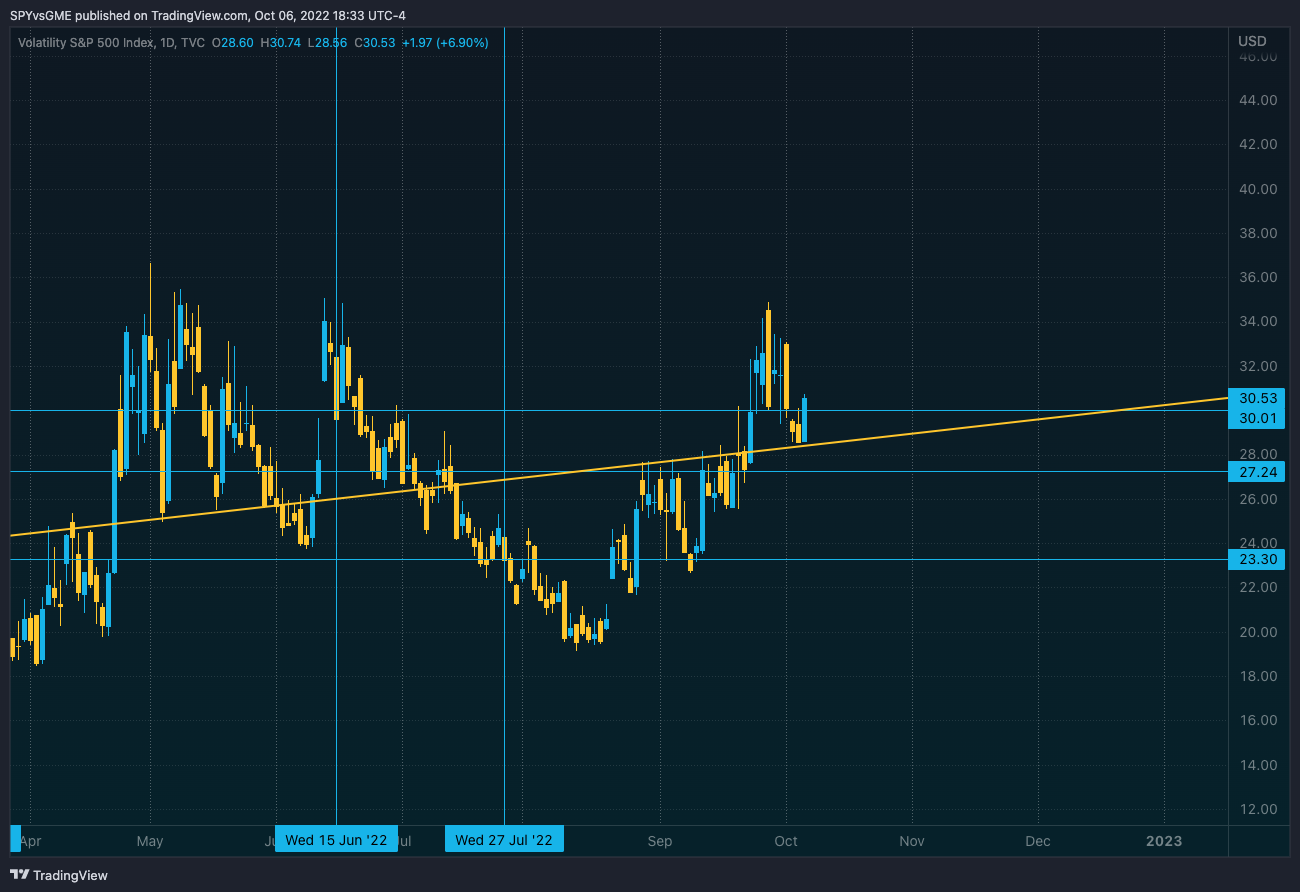Click the close value C30.53
This screenshot has height=892, width=1300.
375,42
